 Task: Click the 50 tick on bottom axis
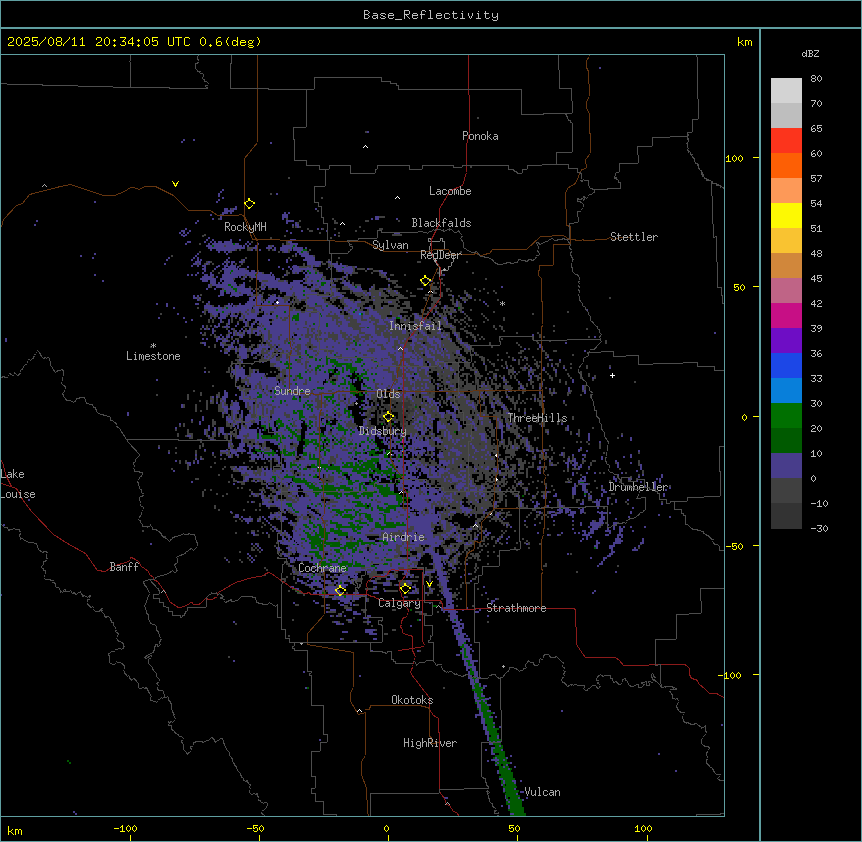(x=515, y=828)
